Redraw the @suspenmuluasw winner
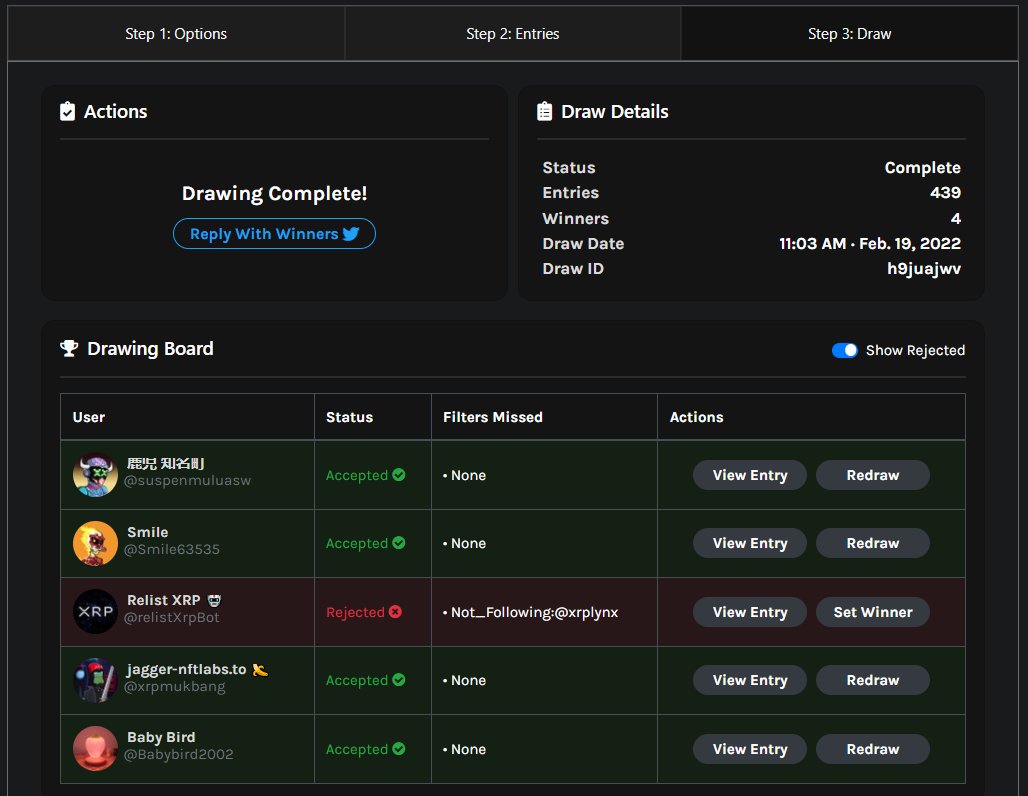The height and width of the screenshot is (796, 1028). click(873, 475)
